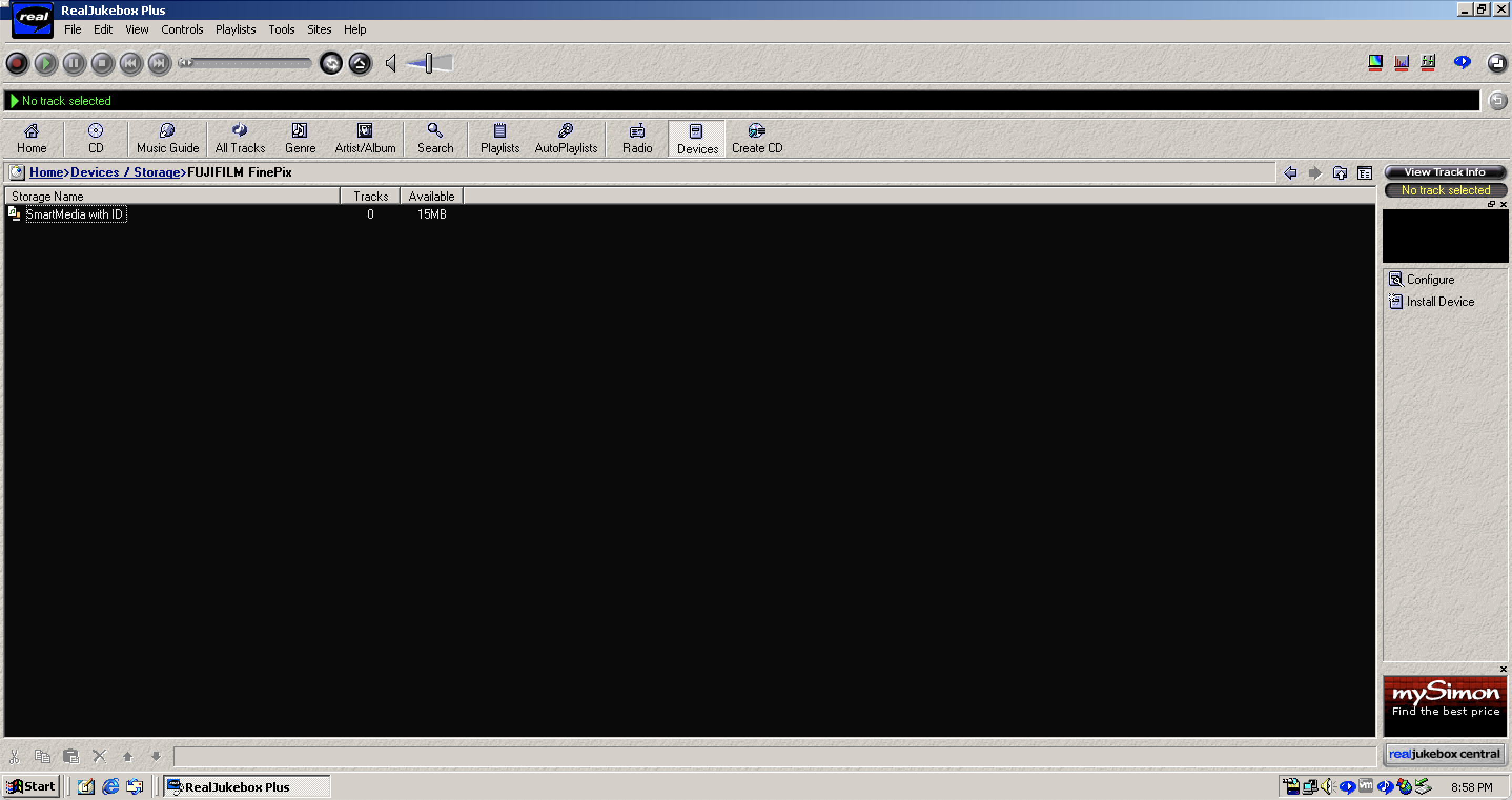
Task: Open the Edit menu
Action: coord(103,29)
